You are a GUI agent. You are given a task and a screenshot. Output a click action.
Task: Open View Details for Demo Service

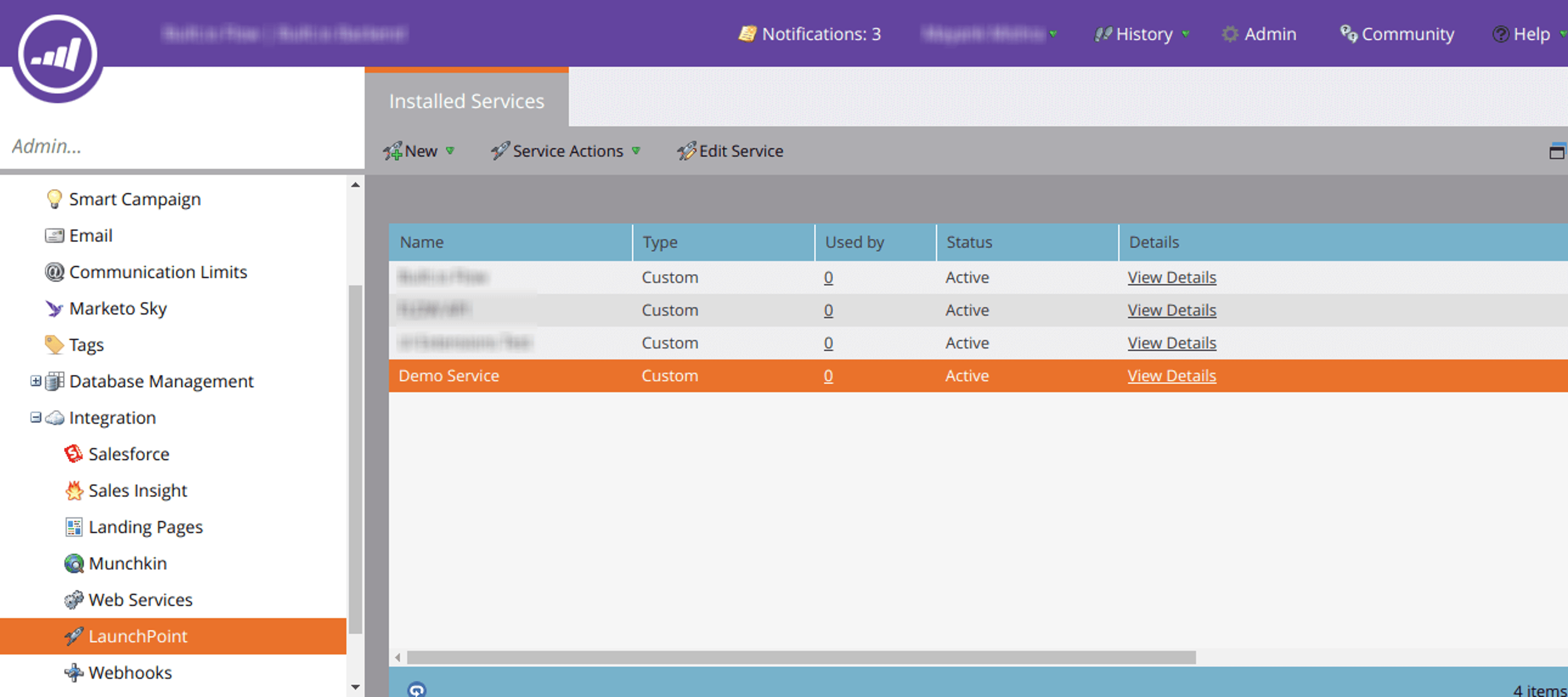pos(1172,376)
